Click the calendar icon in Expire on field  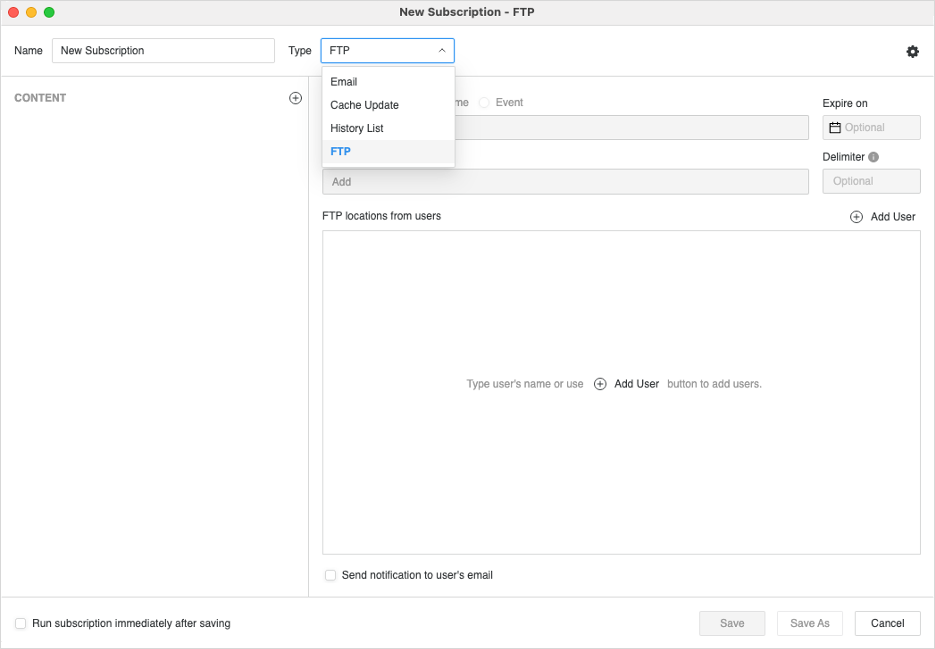click(x=835, y=128)
